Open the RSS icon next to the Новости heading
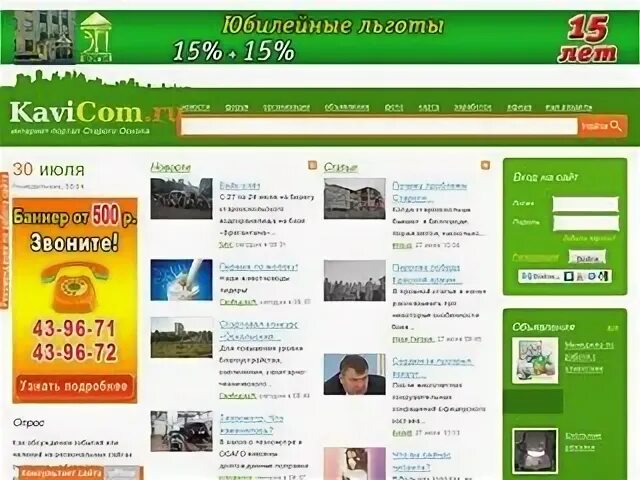 click(x=313, y=165)
